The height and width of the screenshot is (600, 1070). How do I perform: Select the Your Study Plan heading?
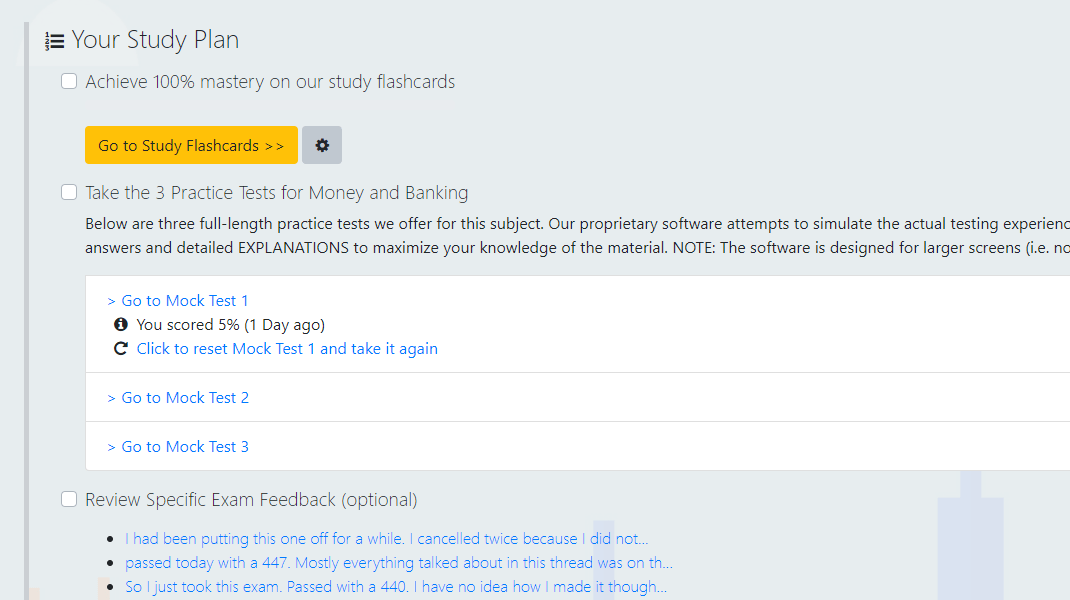(157, 40)
